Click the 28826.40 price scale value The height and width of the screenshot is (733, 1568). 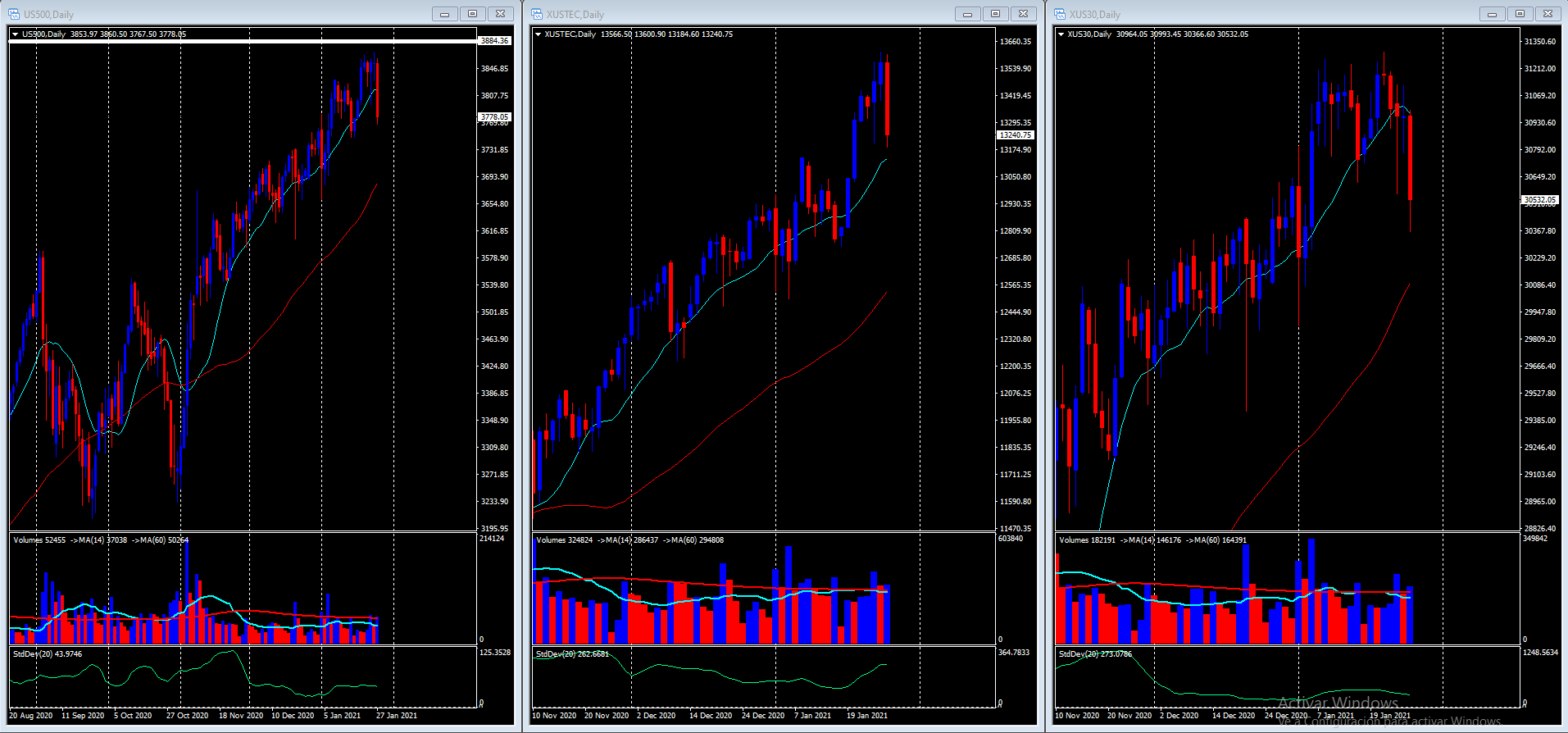pos(1540,529)
